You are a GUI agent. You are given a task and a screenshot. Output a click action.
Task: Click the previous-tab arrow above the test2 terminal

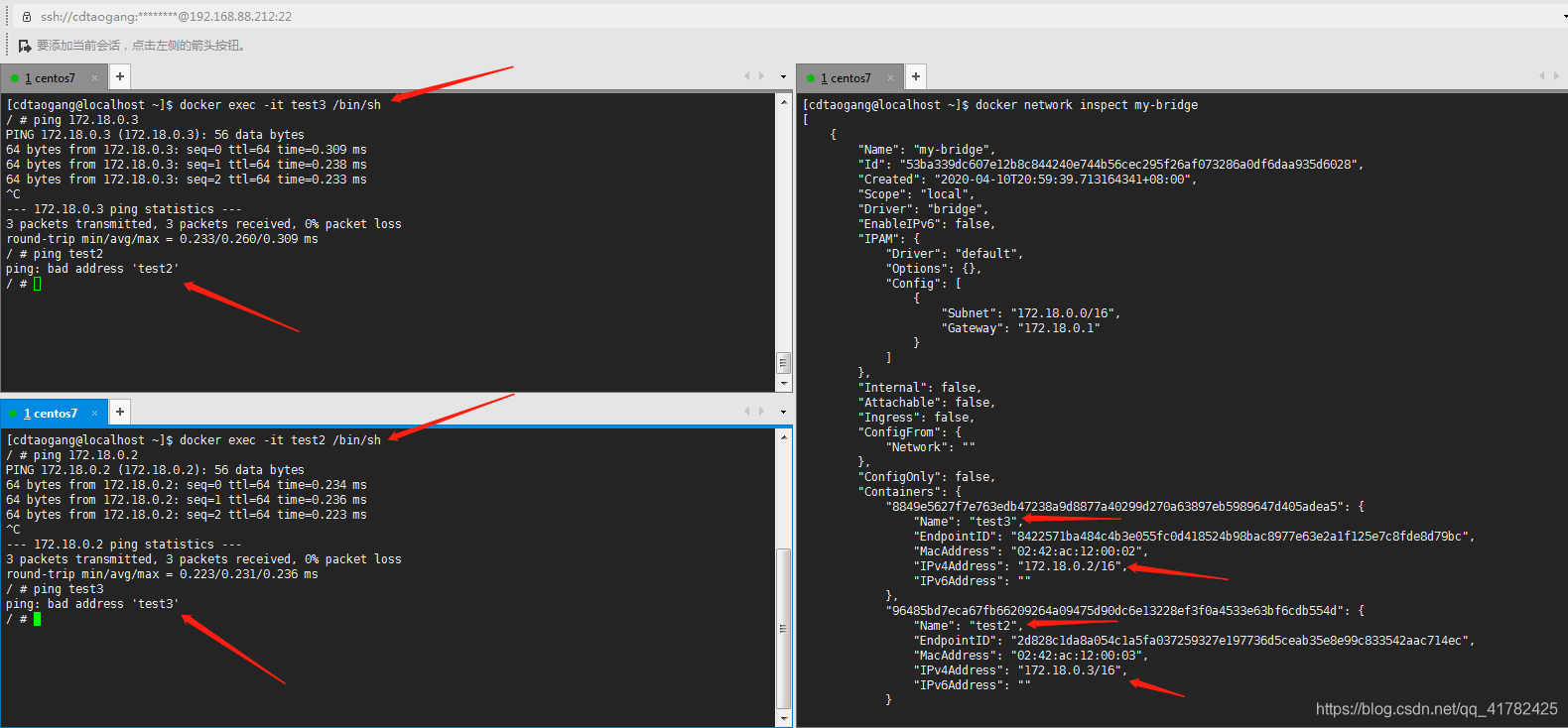point(747,412)
